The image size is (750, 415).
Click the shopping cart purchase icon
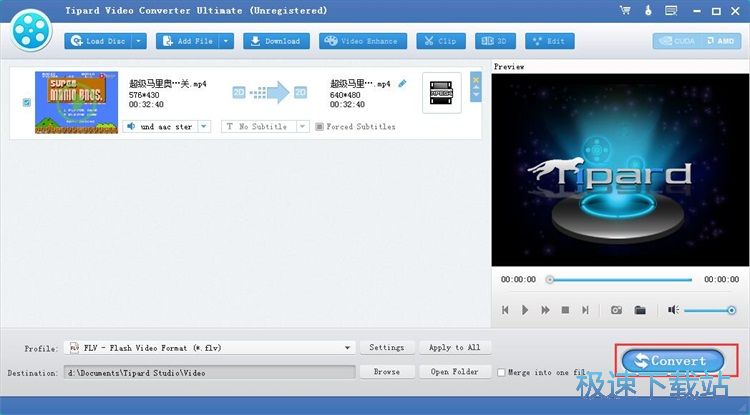625,11
